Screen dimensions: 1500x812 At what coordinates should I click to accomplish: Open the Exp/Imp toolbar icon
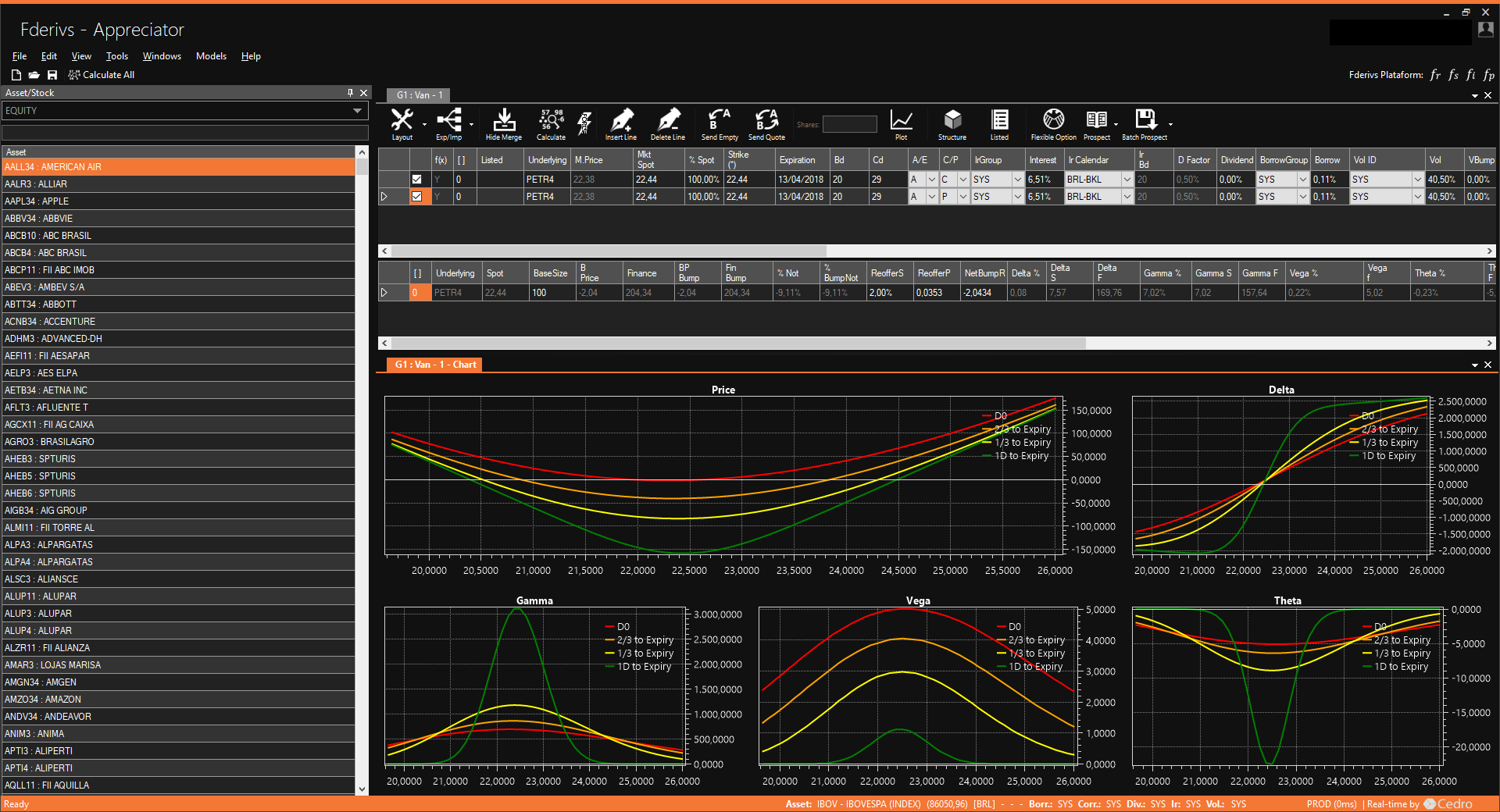(448, 121)
